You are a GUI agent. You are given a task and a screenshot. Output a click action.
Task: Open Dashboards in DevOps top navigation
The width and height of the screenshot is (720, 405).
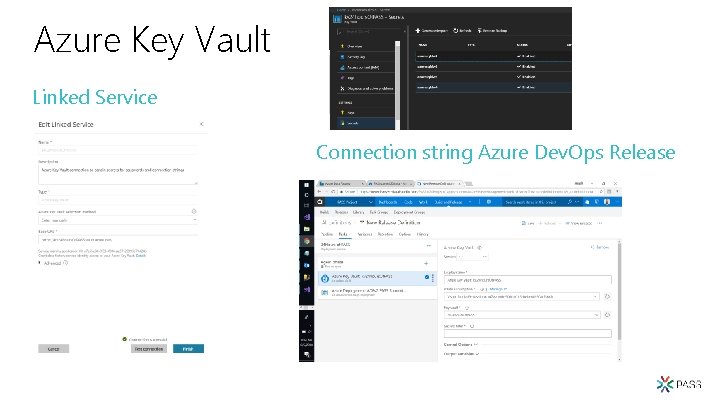coord(388,202)
